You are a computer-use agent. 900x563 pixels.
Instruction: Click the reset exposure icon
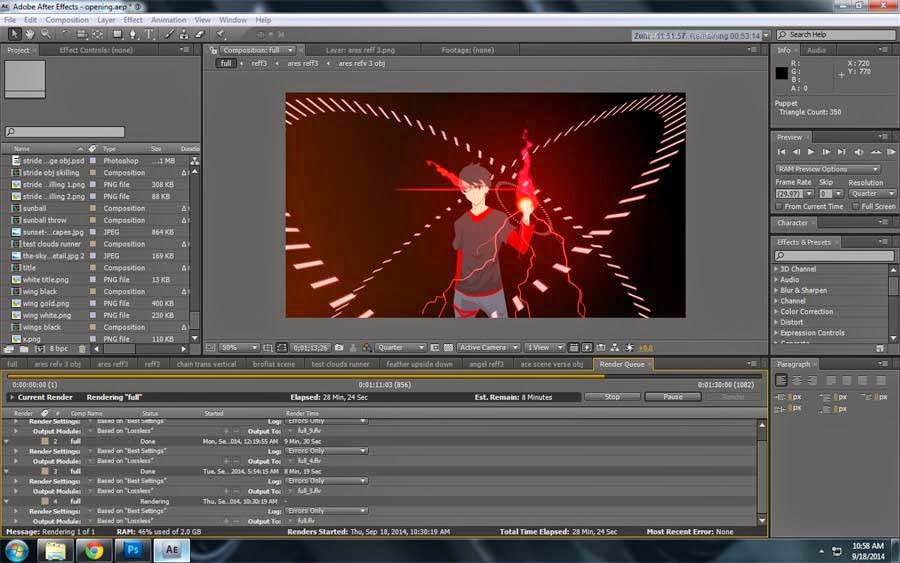click(630, 348)
